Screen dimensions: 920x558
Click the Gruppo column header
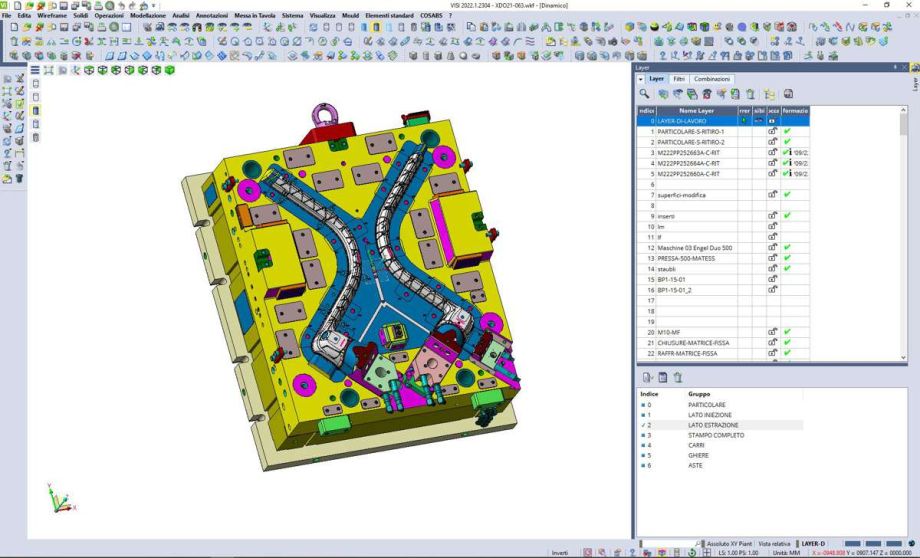coord(699,394)
